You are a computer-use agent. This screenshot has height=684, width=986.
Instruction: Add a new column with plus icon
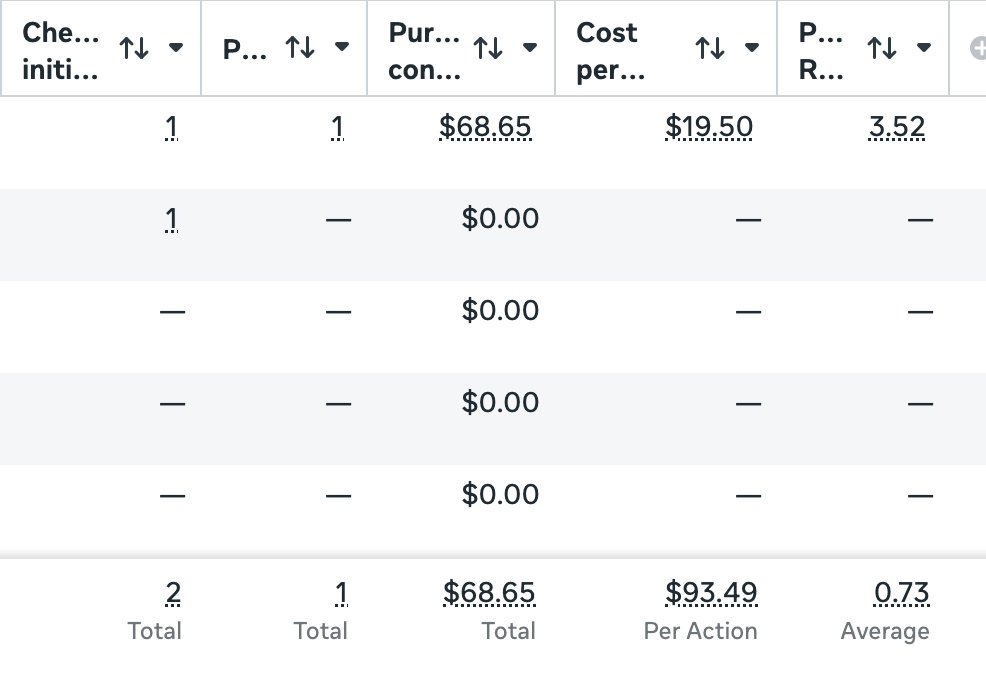[978, 48]
